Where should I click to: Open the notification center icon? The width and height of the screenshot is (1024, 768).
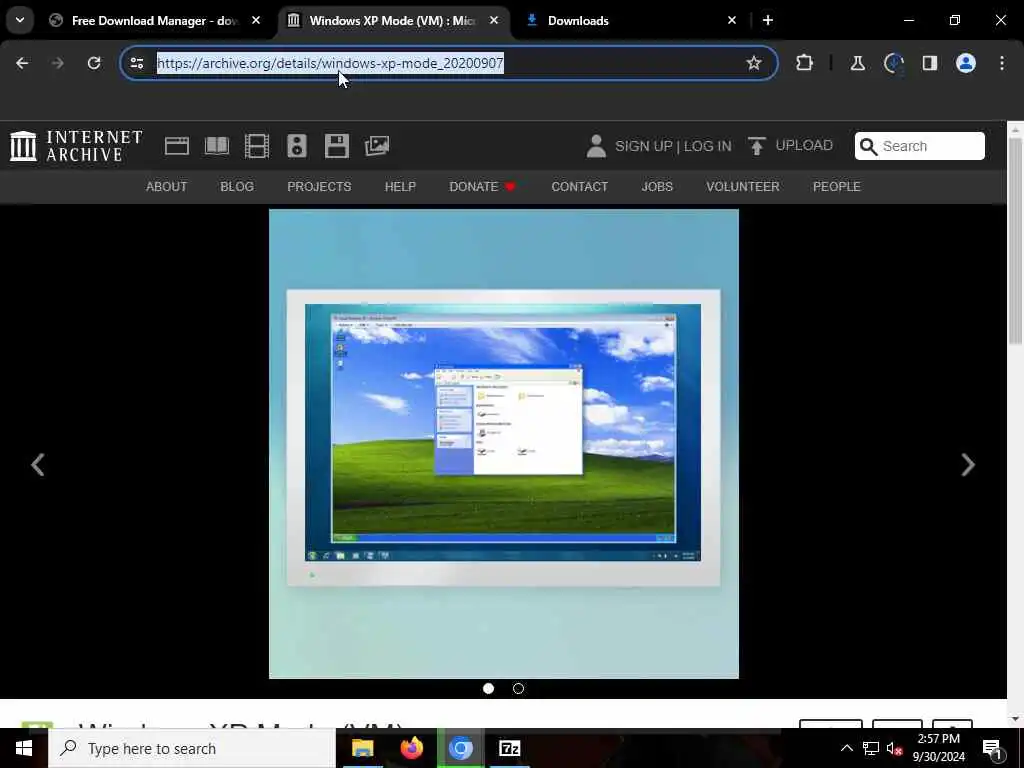993,748
